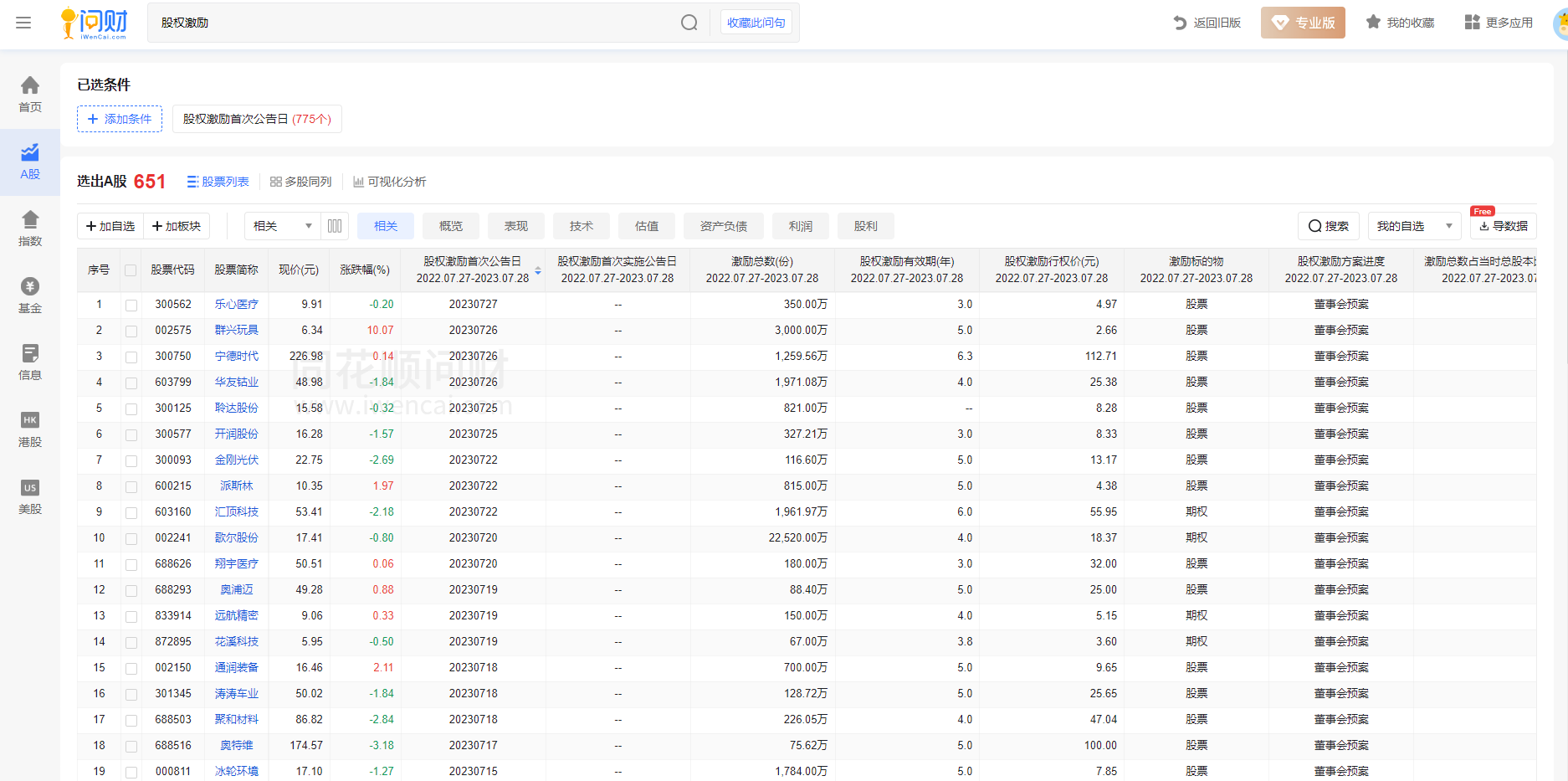This screenshot has height=781, width=1568.
Task: Open the hamburger menu icon
Action: pos(23,23)
